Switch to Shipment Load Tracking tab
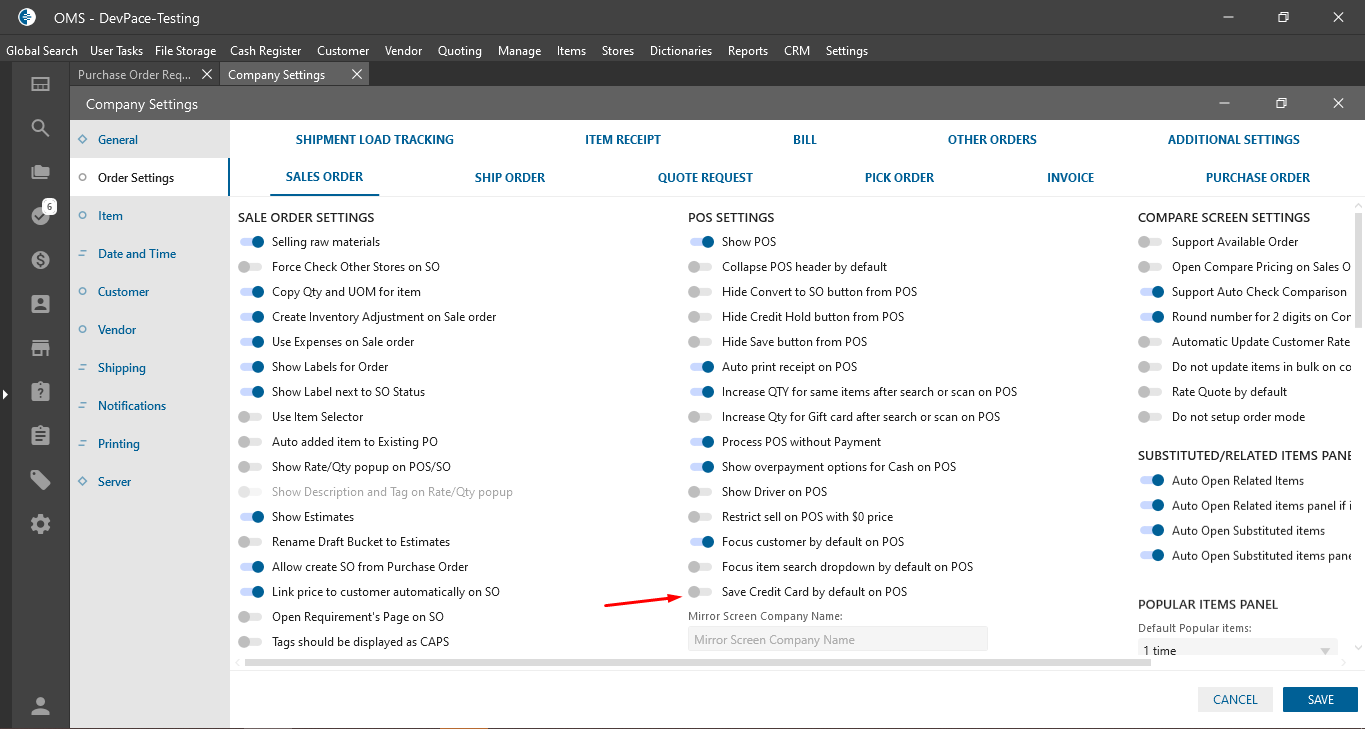This screenshot has width=1365, height=729. [375, 140]
